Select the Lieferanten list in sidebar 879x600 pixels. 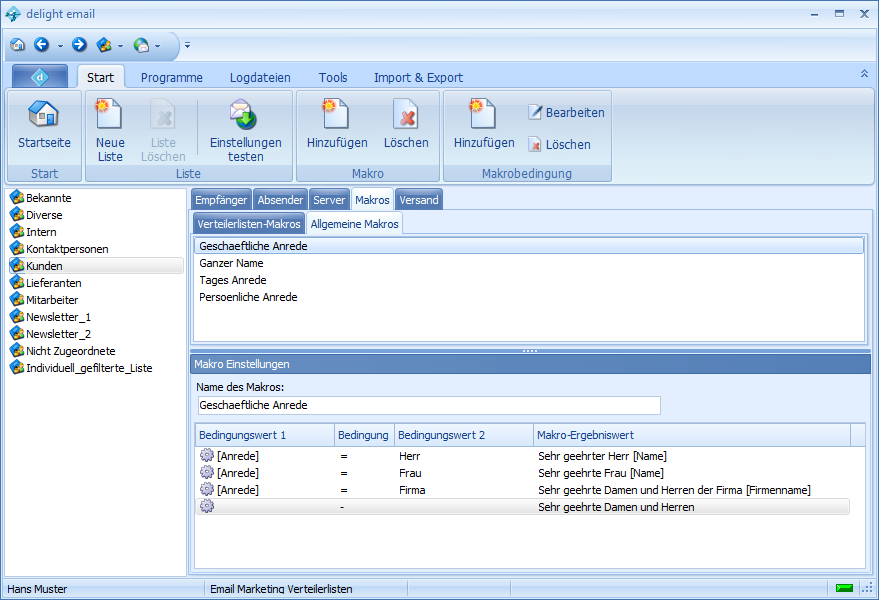point(53,283)
